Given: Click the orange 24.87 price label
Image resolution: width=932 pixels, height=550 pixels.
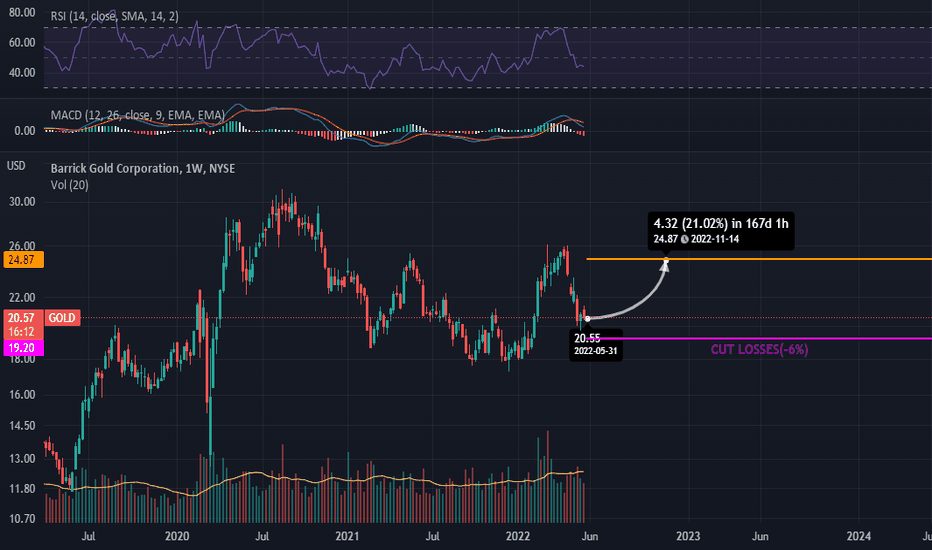Looking at the screenshot, I should pyautogui.click(x=23, y=260).
